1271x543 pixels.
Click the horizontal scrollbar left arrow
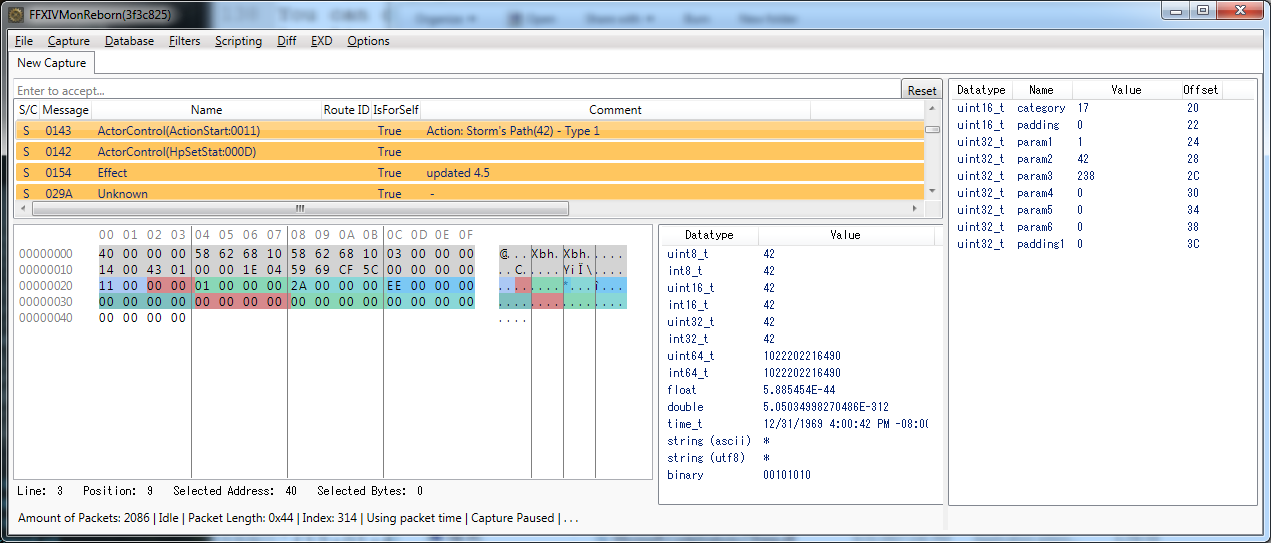[x=24, y=209]
